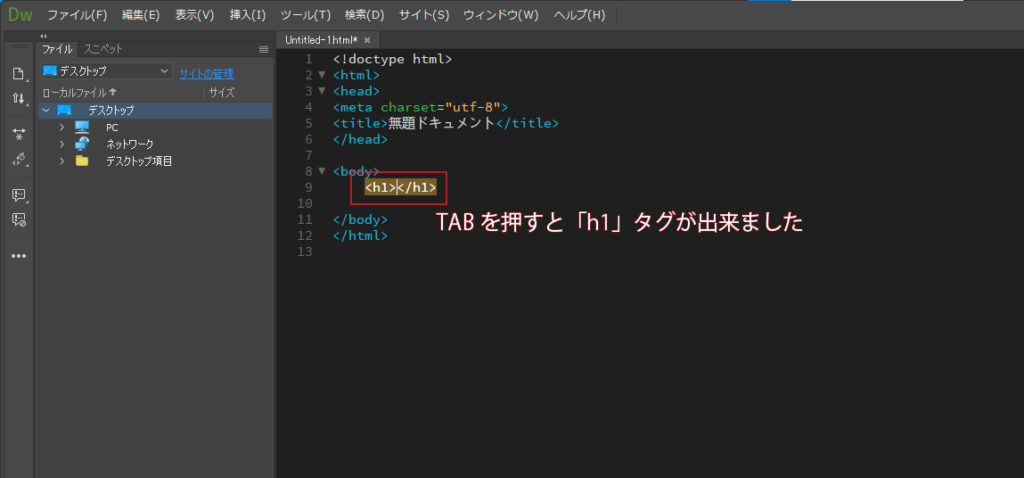Viewport: 1024px width, 478px height.
Task: Open the 表示(V) menu
Action: pyautogui.click(x=195, y=15)
